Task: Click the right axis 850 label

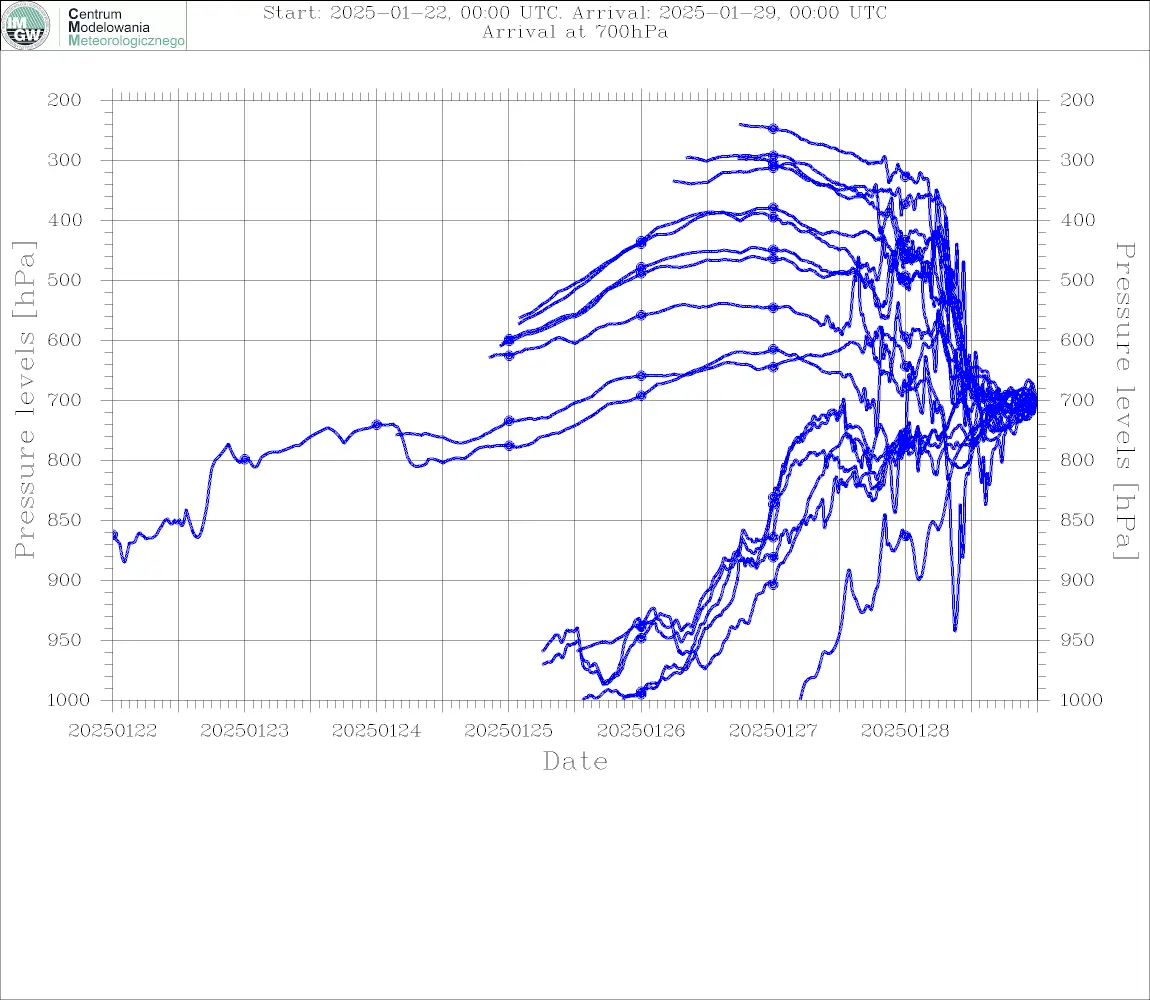Action: [x=1077, y=520]
